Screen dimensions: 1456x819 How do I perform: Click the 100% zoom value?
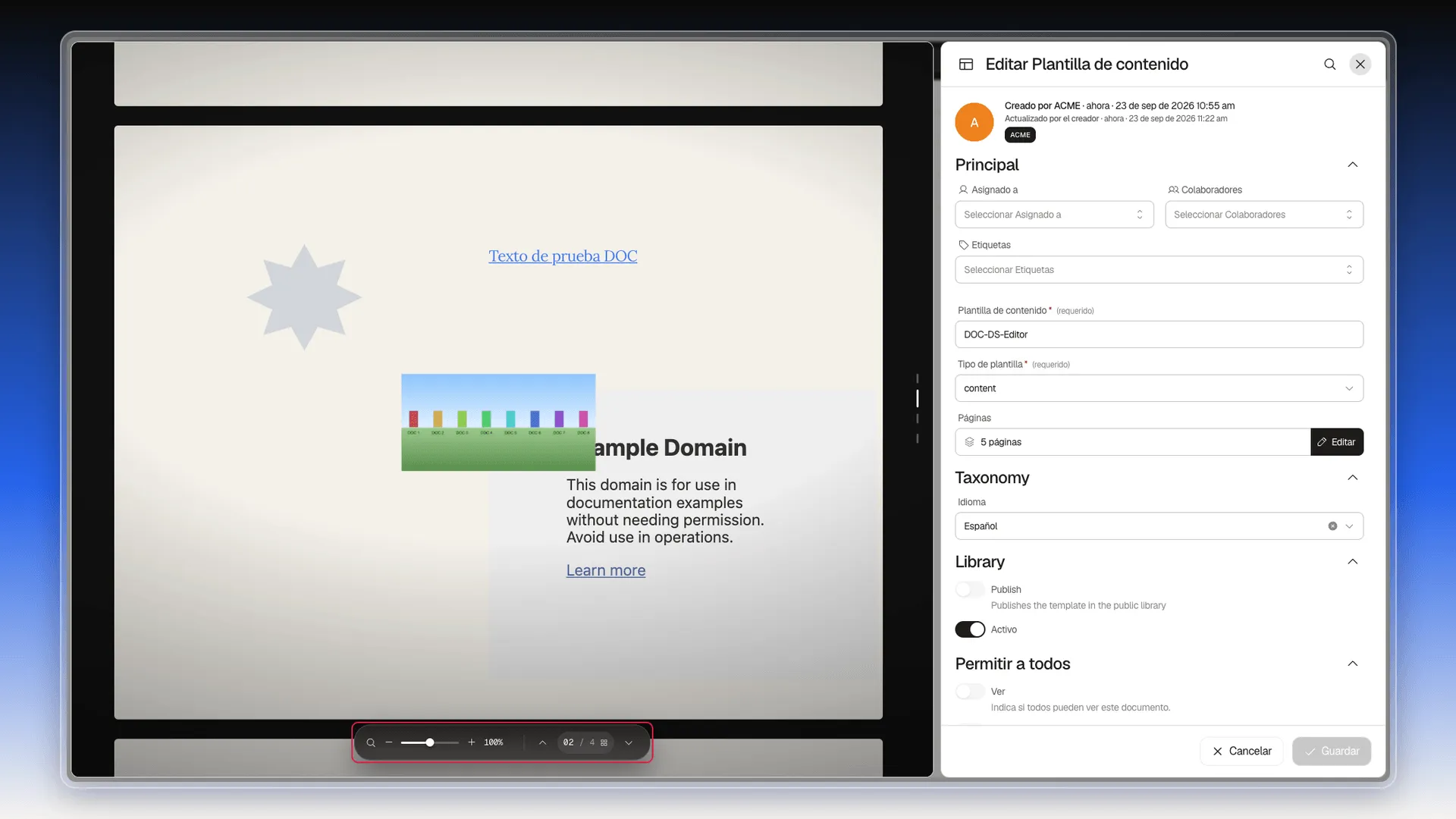[x=494, y=742]
